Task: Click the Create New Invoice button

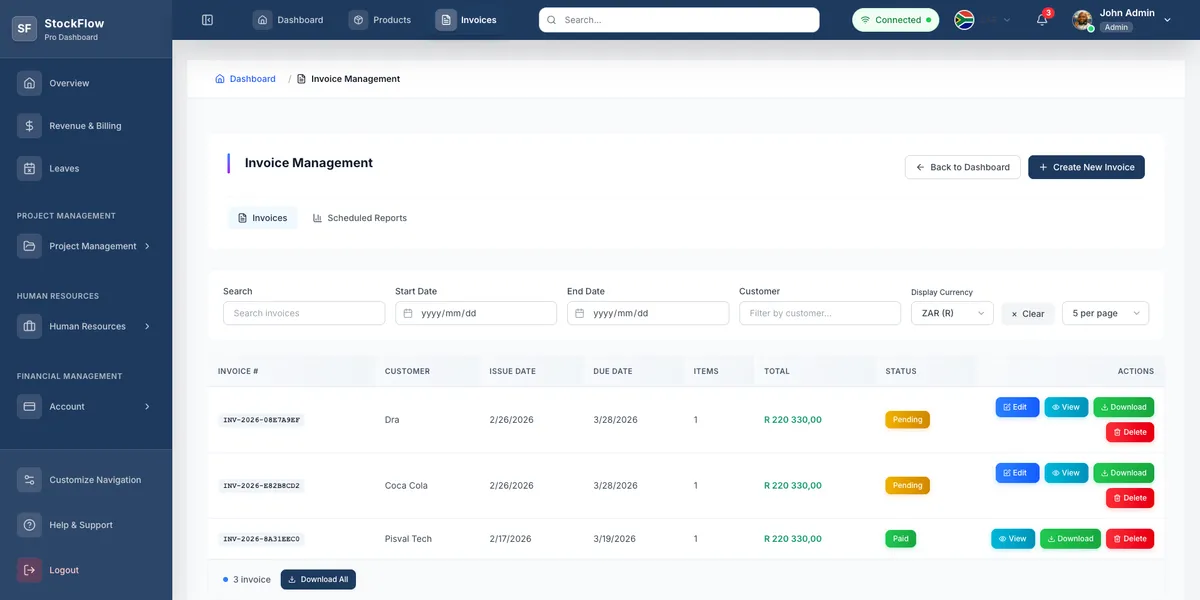Action: tap(1086, 166)
